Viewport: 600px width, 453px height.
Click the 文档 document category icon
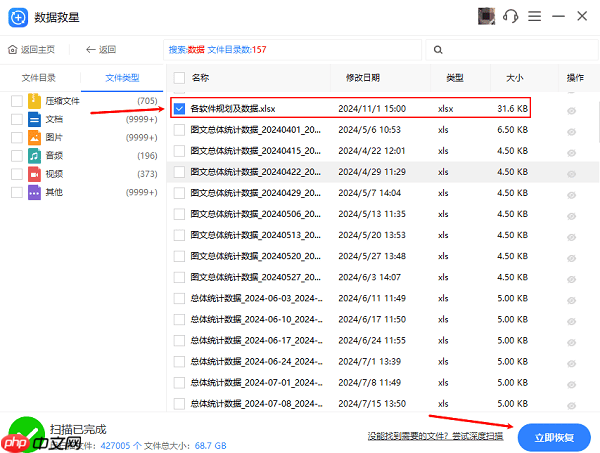35,119
